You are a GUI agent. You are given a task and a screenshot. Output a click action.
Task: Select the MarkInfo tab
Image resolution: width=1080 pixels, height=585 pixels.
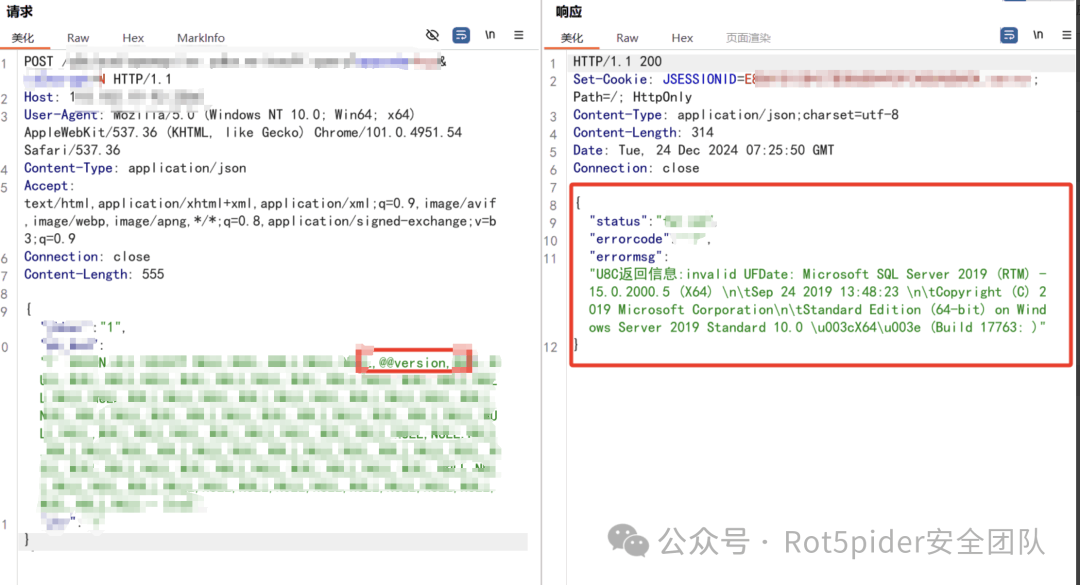click(x=201, y=38)
